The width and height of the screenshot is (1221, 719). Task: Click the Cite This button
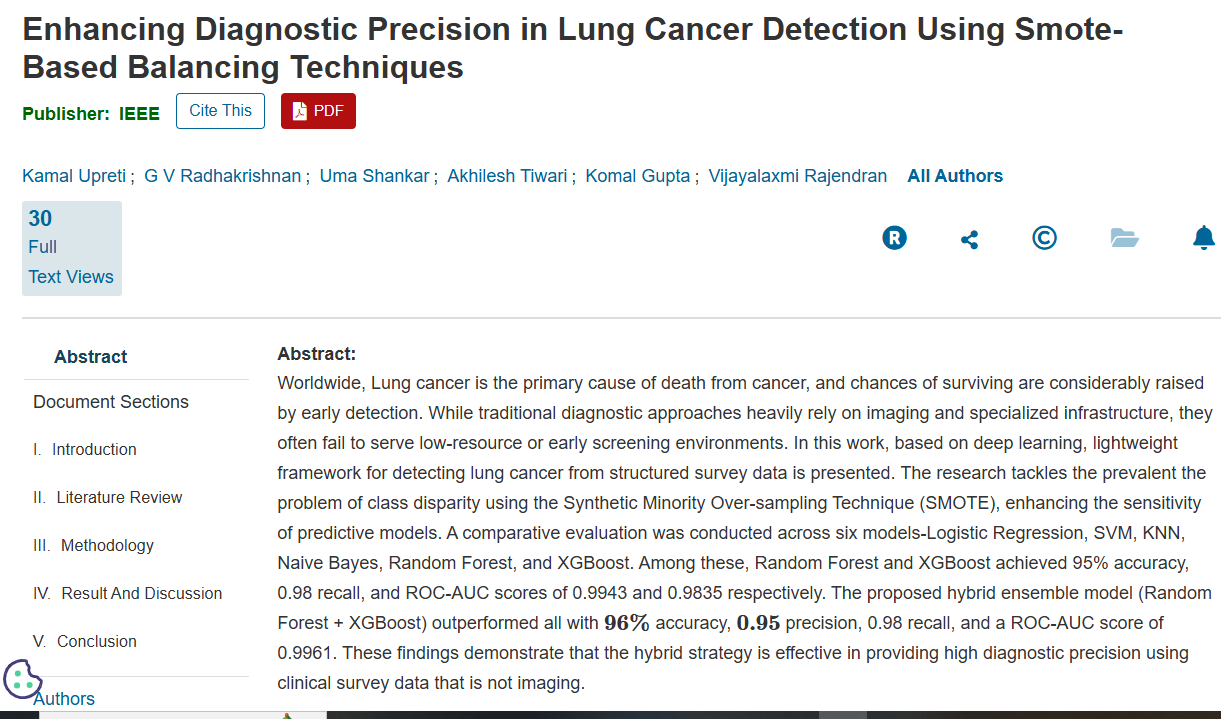220,111
